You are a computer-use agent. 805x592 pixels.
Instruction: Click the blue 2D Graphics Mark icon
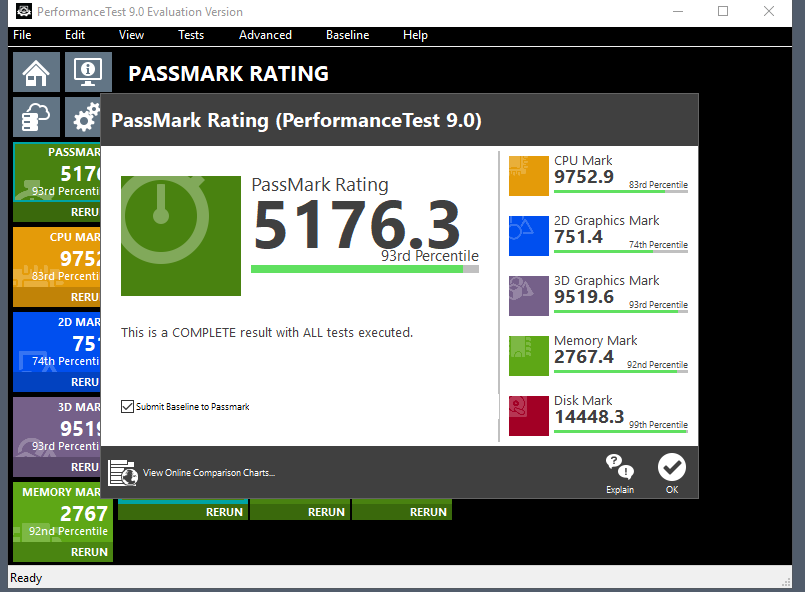point(529,236)
